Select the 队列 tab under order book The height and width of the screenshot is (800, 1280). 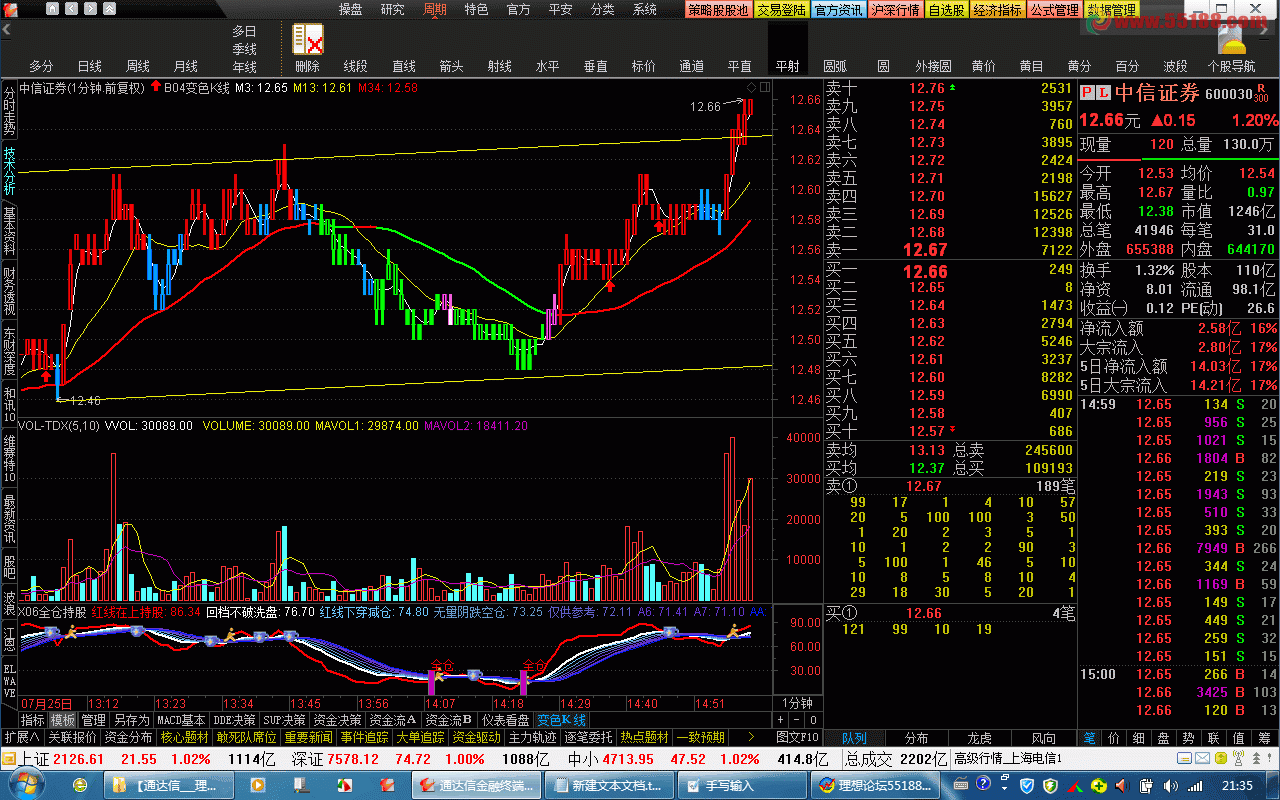(854, 738)
